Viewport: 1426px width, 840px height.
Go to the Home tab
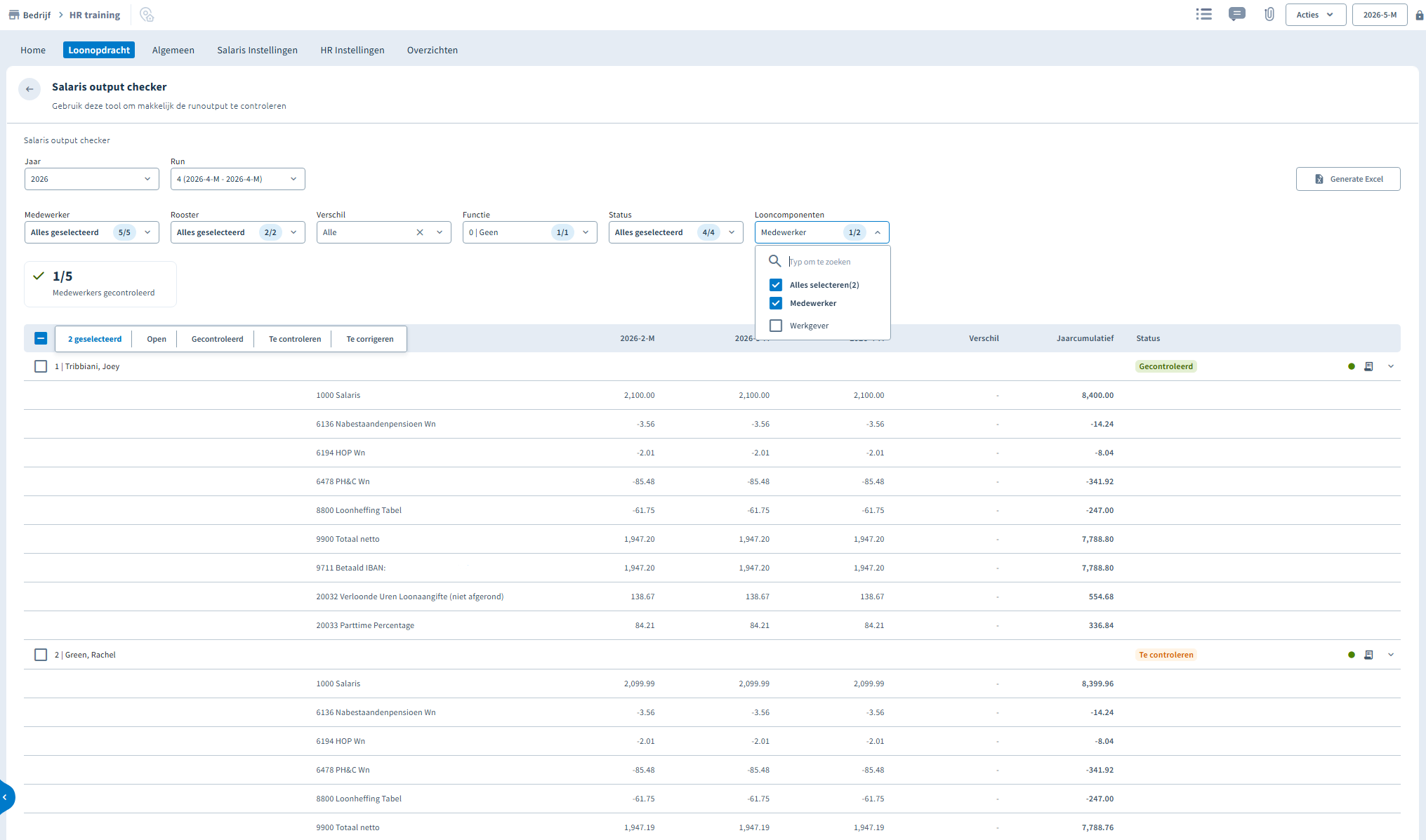click(33, 50)
